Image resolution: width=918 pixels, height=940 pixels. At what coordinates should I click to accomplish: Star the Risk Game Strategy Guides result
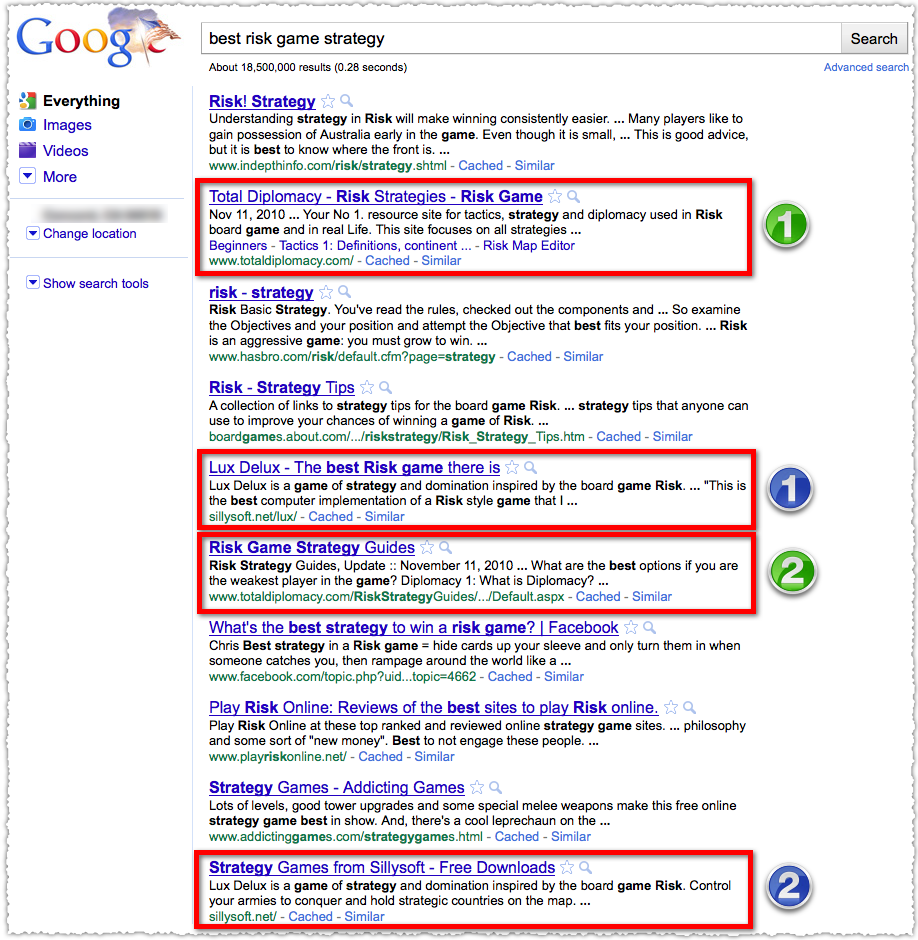[427, 547]
